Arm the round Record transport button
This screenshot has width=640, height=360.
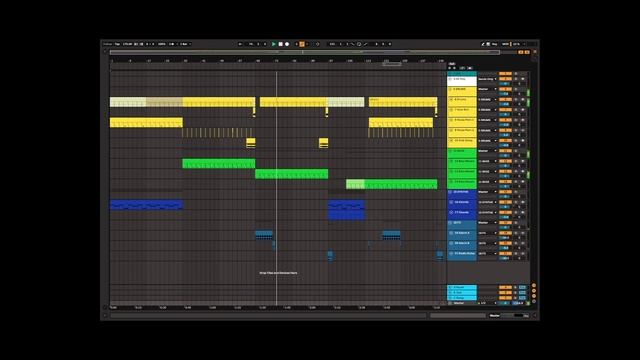[287, 44]
